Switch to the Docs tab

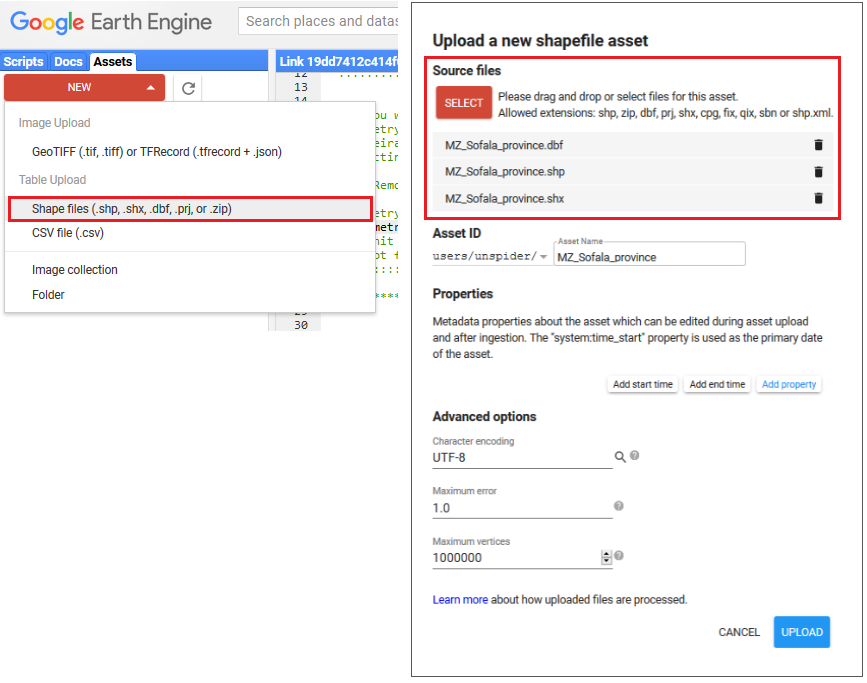click(x=68, y=61)
